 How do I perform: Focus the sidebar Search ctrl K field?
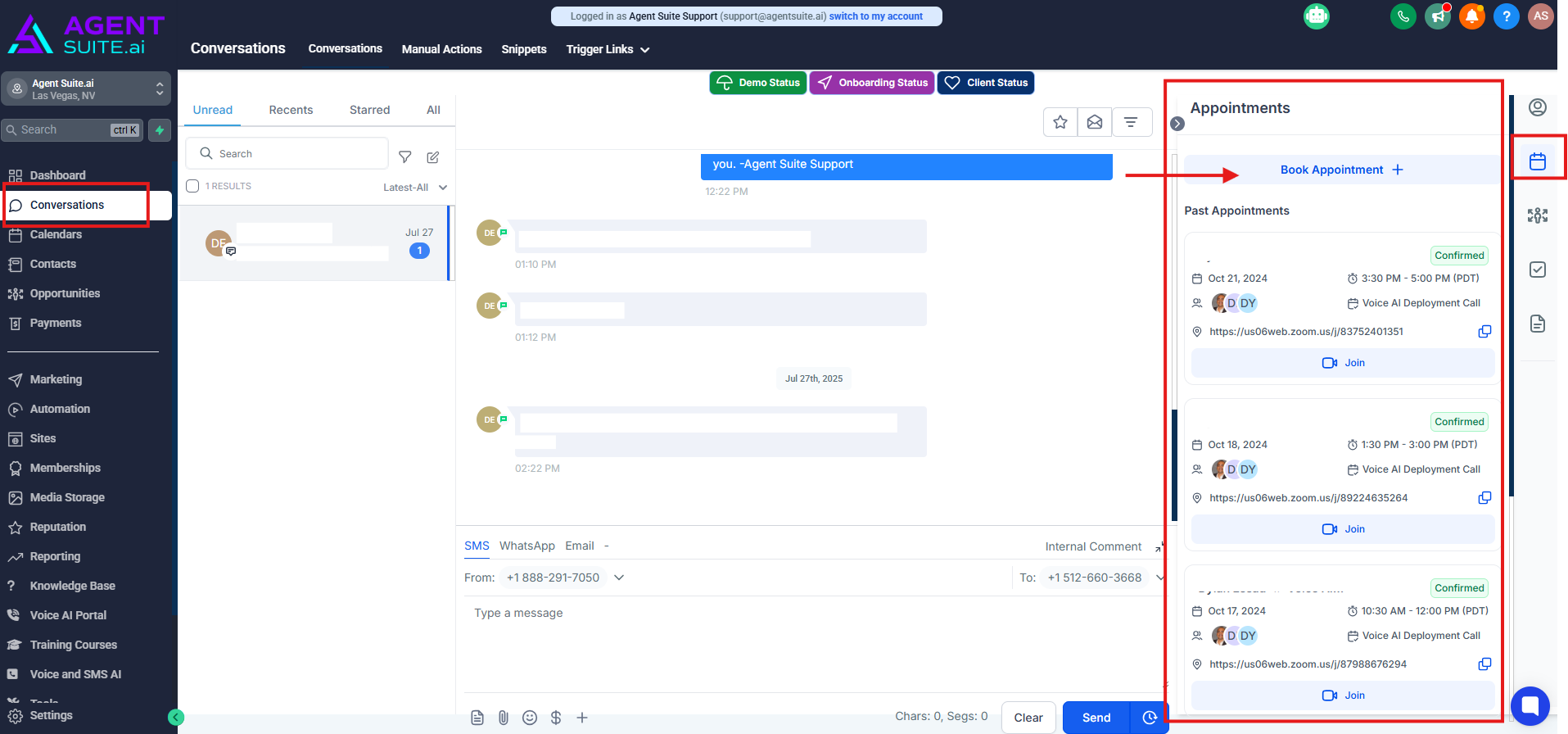[73, 130]
